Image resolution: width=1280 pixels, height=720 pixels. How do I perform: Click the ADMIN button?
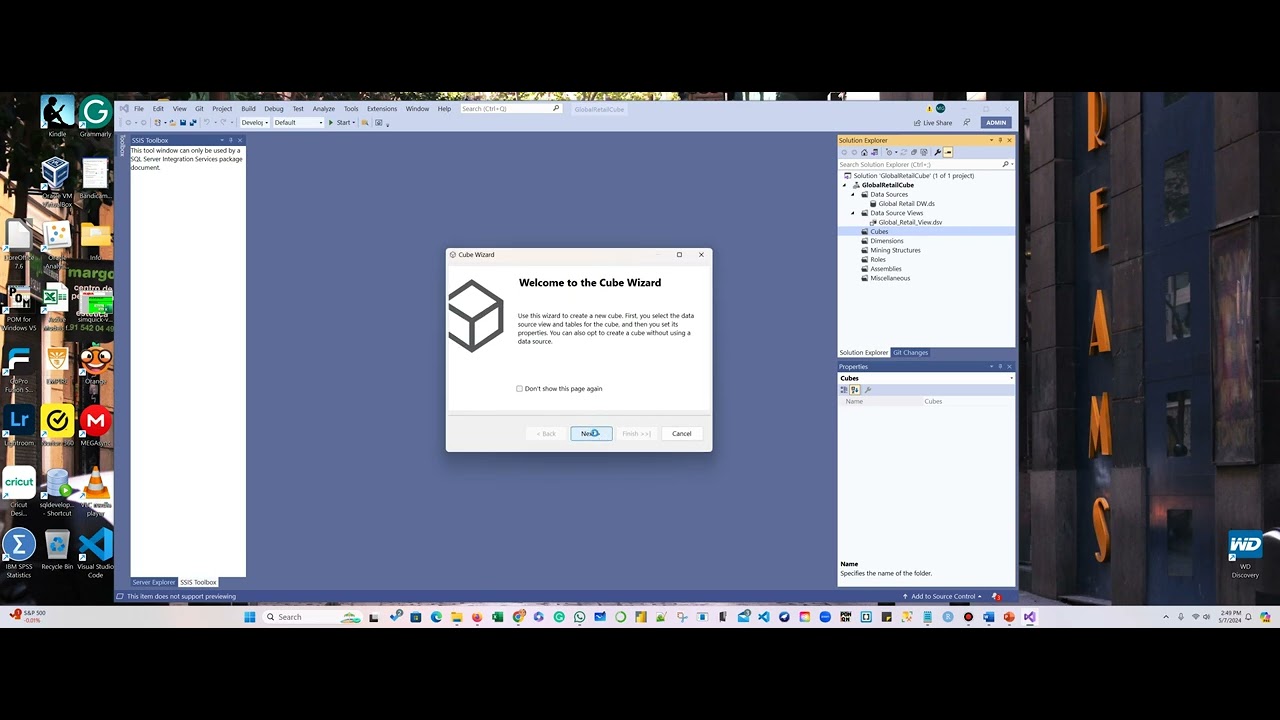(x=996, y=122)
